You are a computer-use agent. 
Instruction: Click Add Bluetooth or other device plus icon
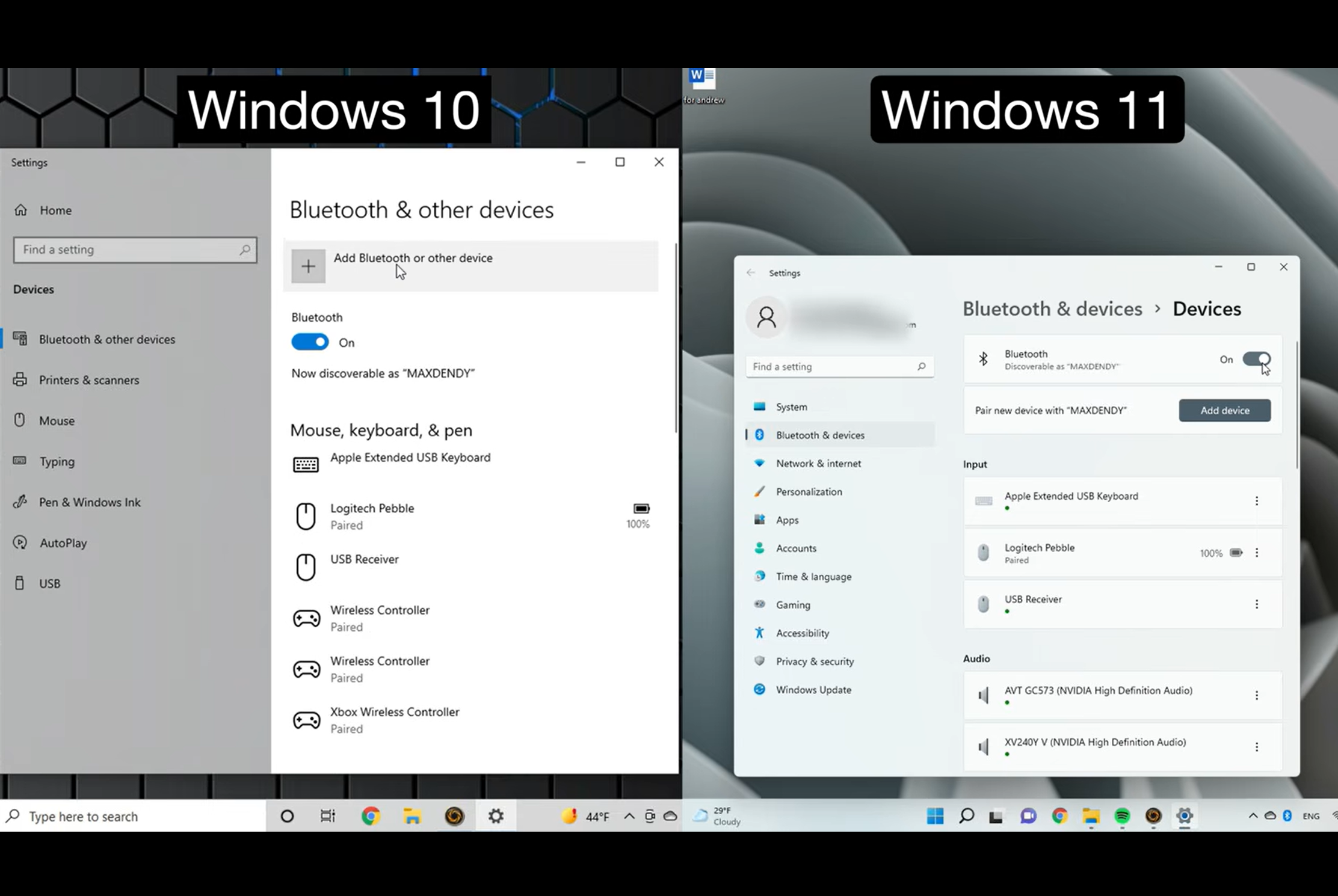pos(308,266)
